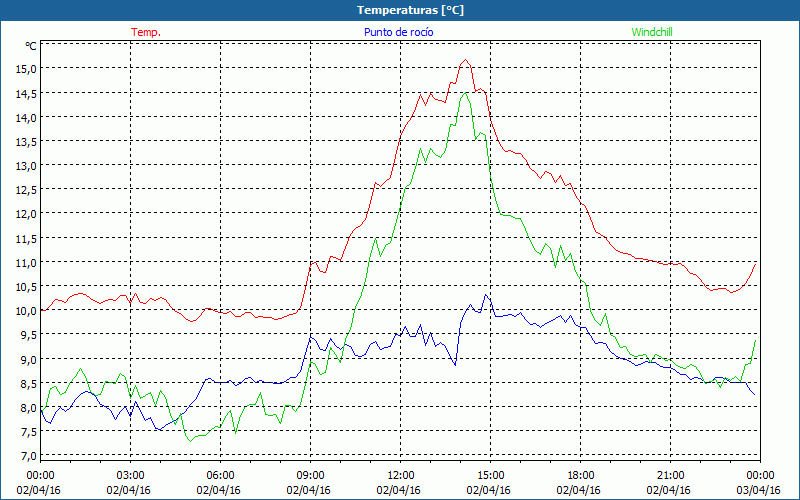This screenshot has height=500, width=800.
Task: Click the "8,0" y-axis value
Action: pos(29,408)
